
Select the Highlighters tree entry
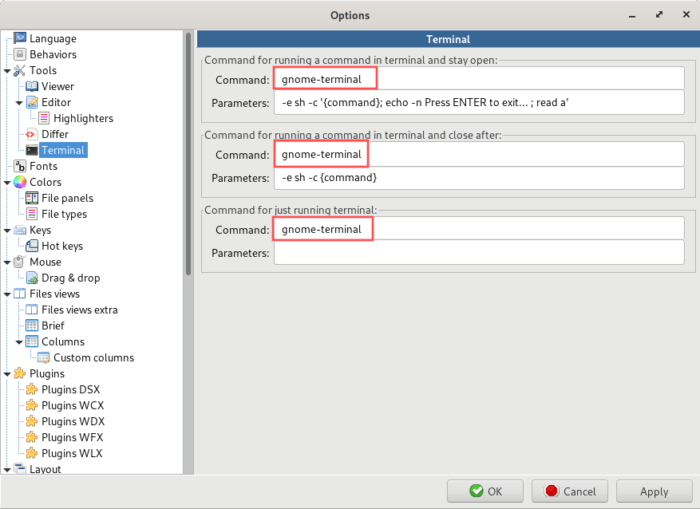point(83,118)
